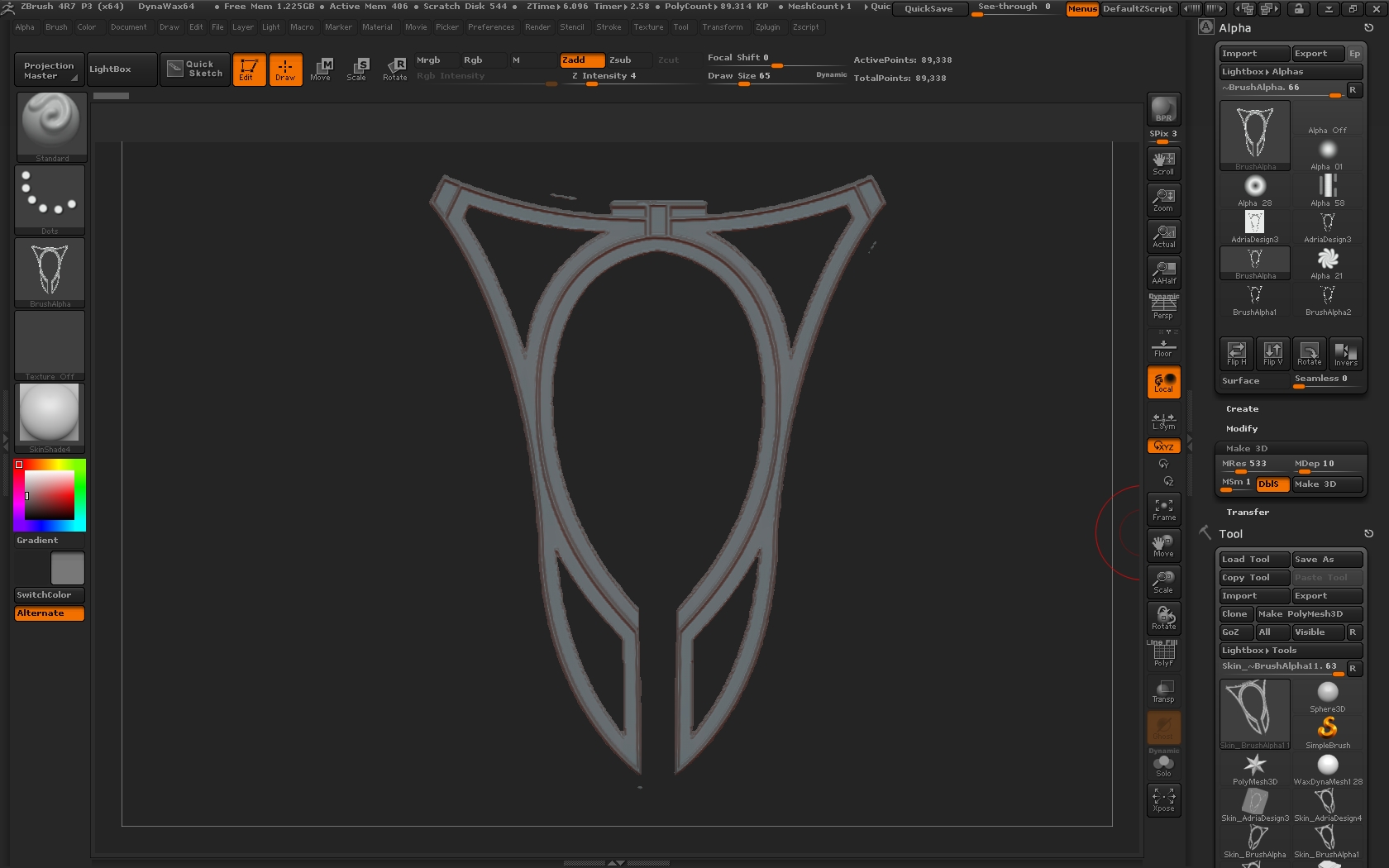Click the QuickSave button
Screen dimensions: 1389x868
coord(928,9)
